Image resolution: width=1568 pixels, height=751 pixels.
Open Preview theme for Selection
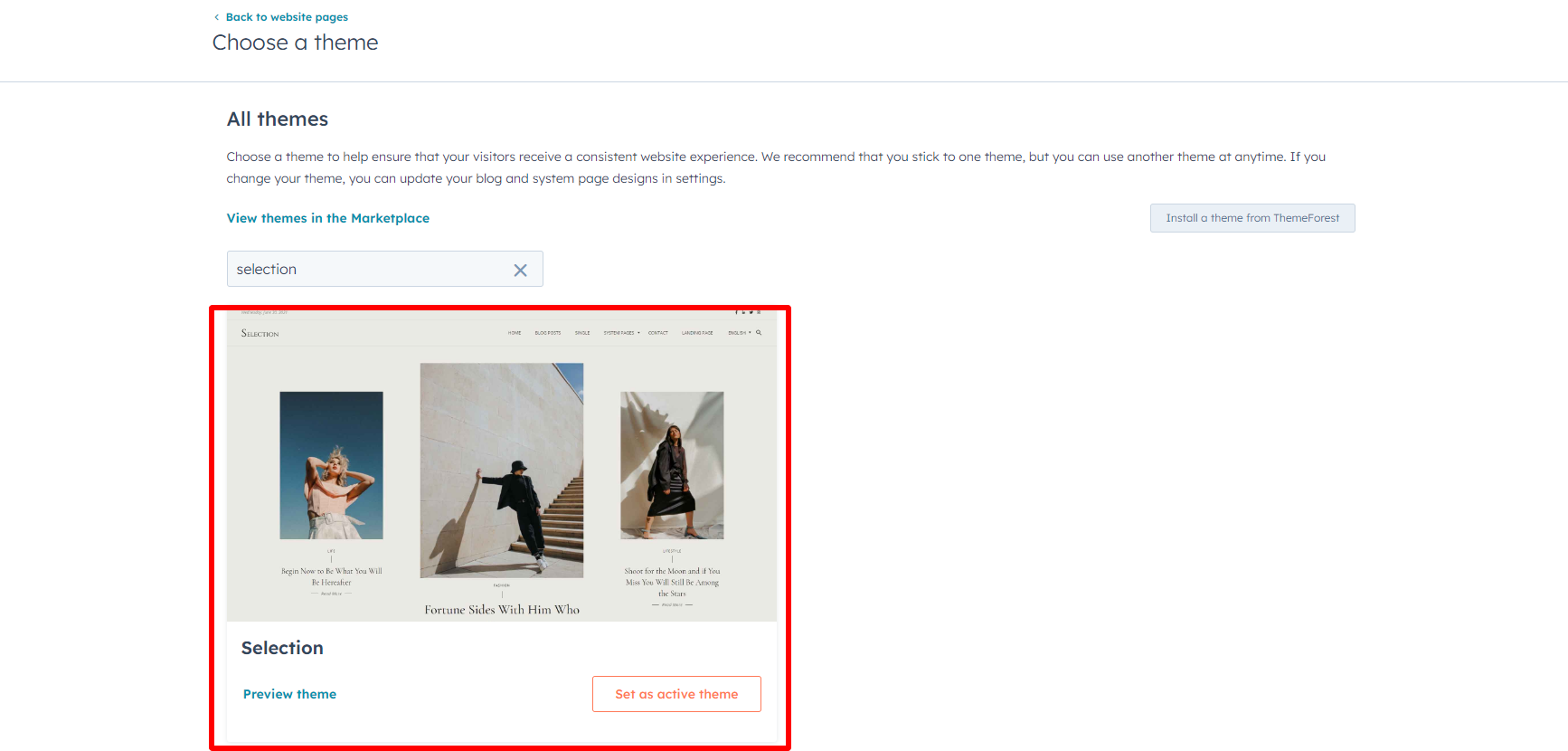(289, 694)
